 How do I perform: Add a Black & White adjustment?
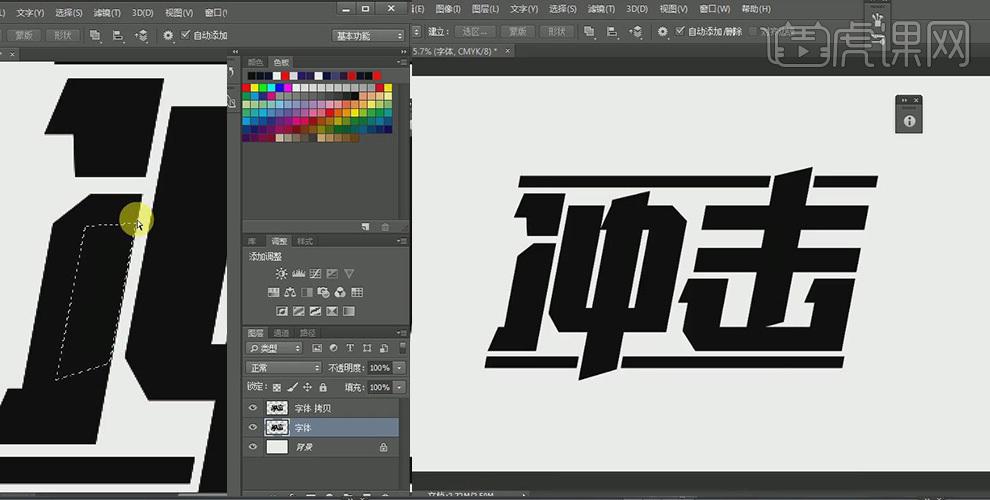pyautogui.click(x=307, y=292)
